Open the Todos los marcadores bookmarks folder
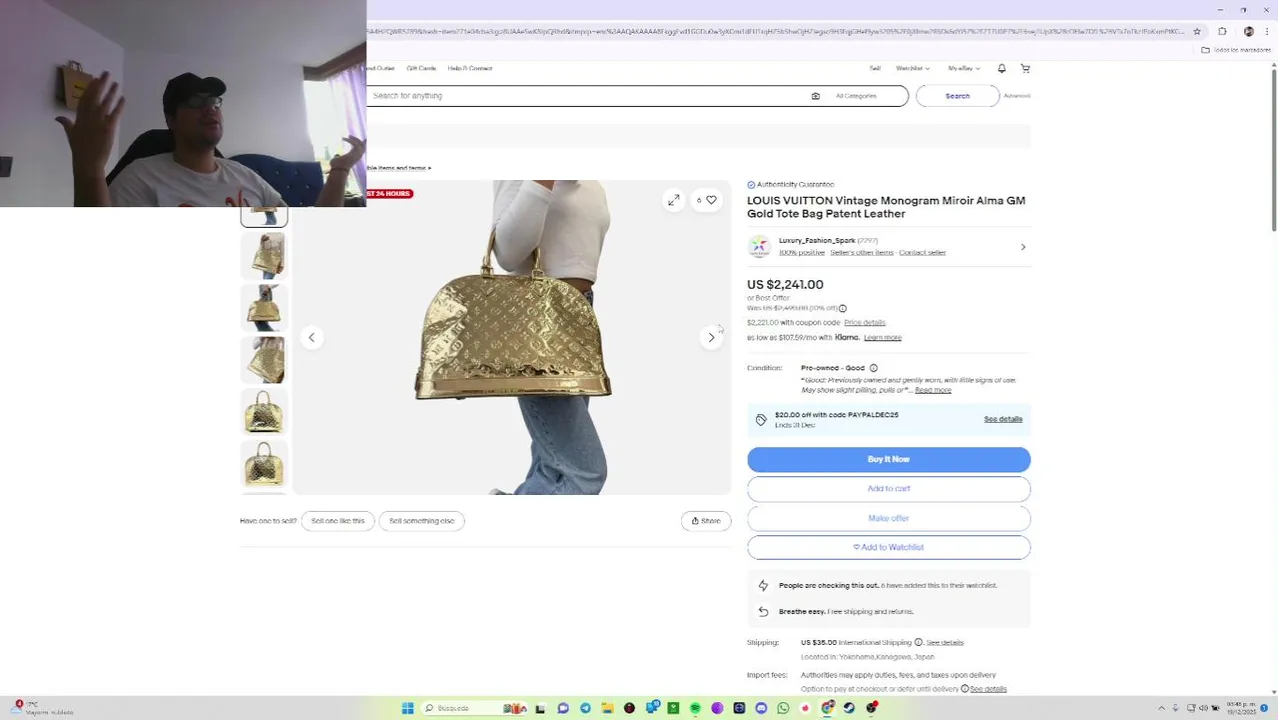Viewport: 1278px width, 720px height. coord(1237,50)
